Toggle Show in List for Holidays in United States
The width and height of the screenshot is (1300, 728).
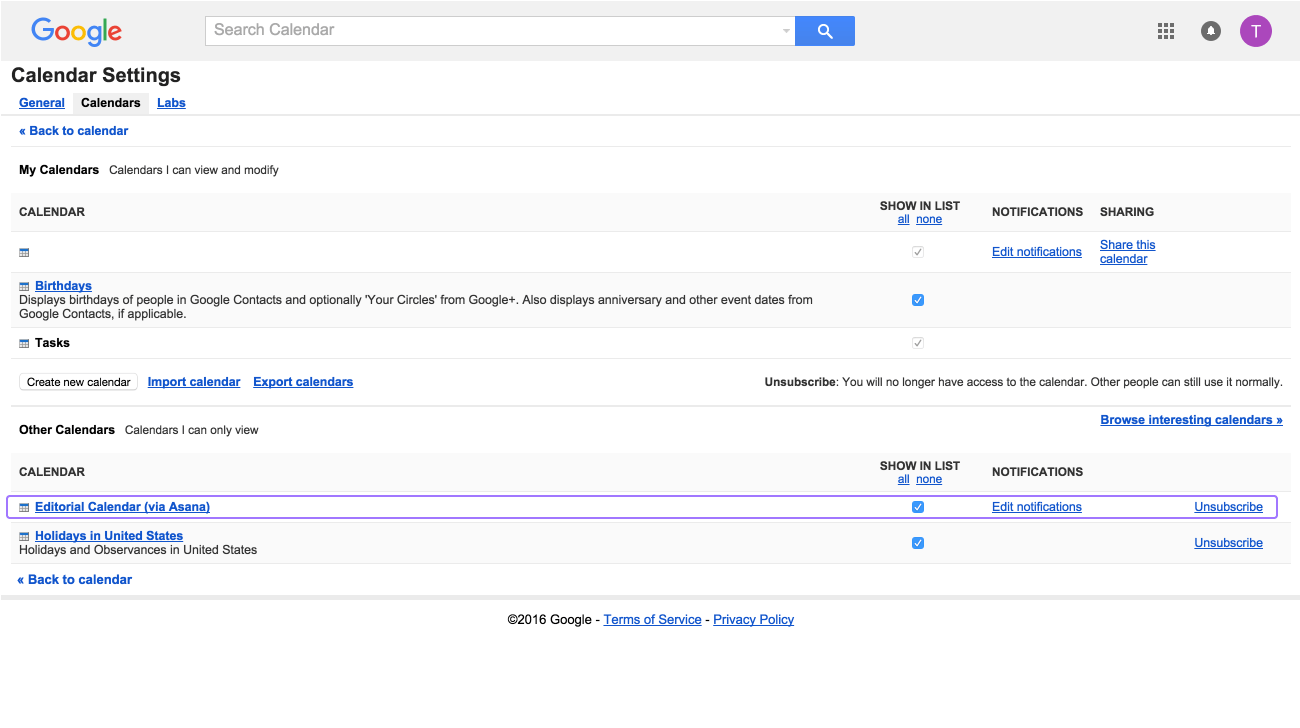[x=918, y=543]
